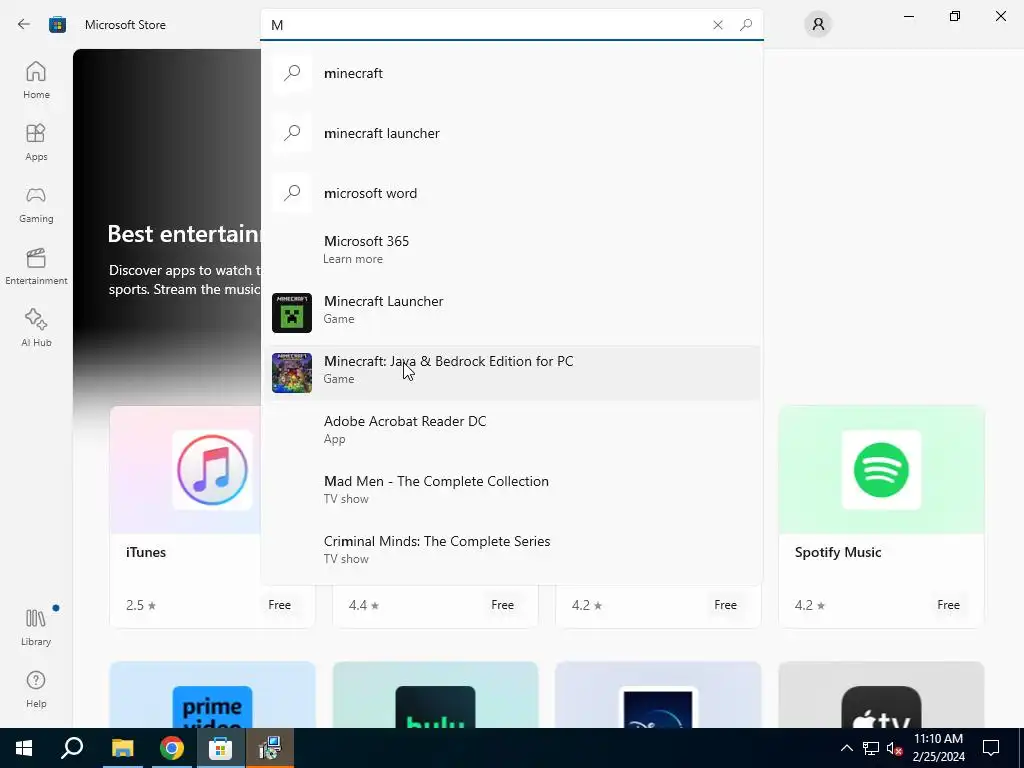Open Help from the sidebar
The height and width of the screenshot is (768, 1024).
click(36, 689)
